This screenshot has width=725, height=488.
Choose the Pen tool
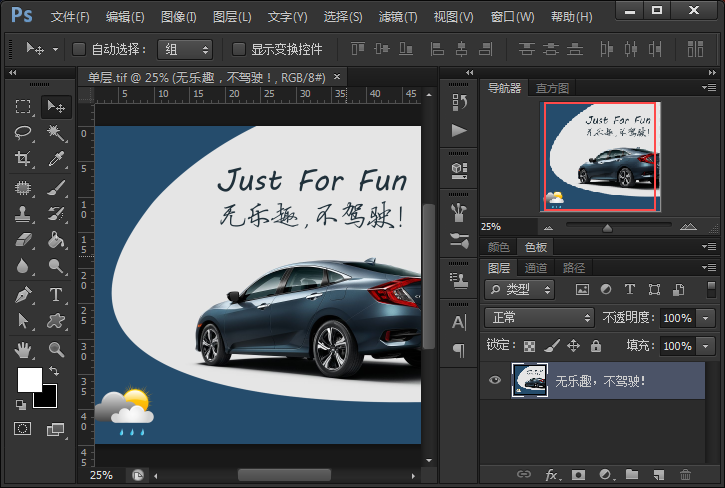pos(24,294)
